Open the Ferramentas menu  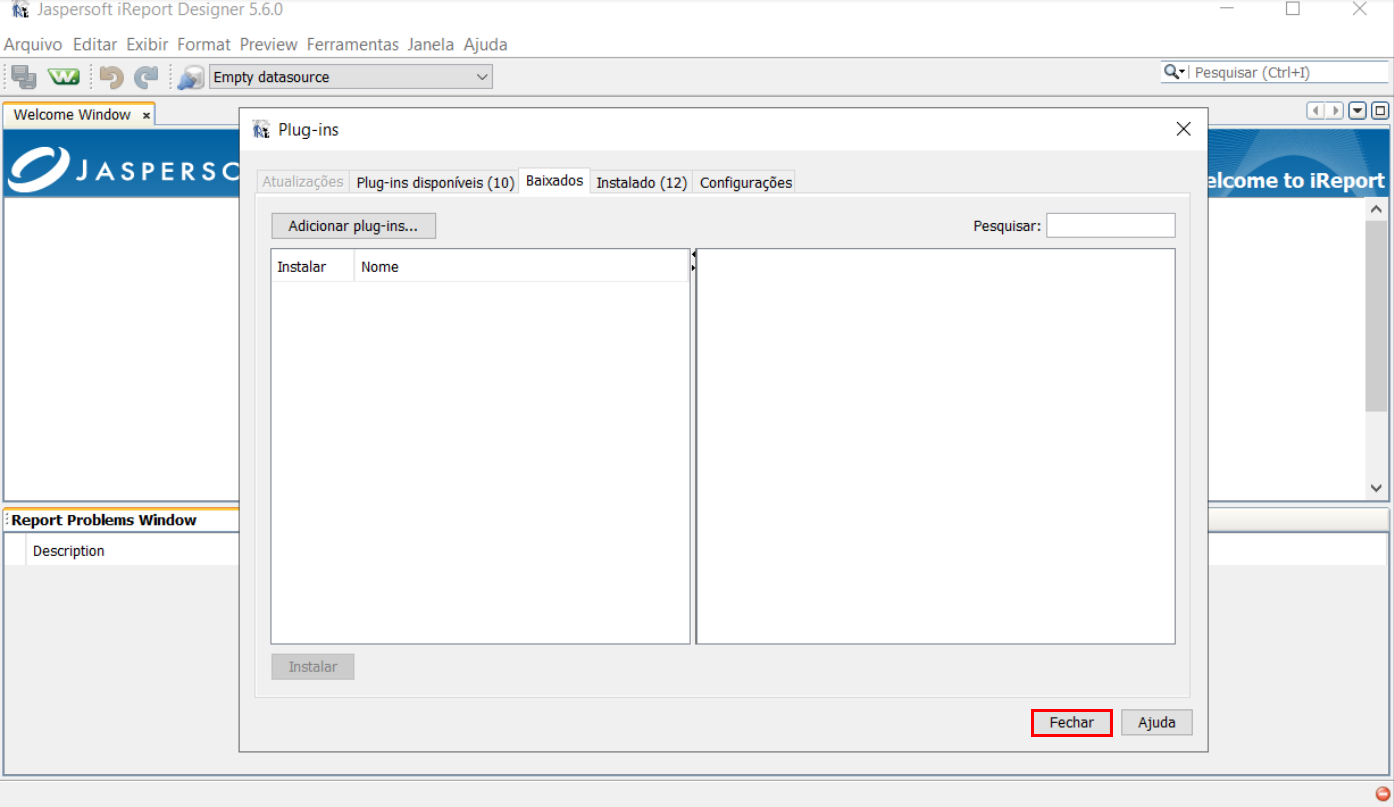(x=353, y=44)
